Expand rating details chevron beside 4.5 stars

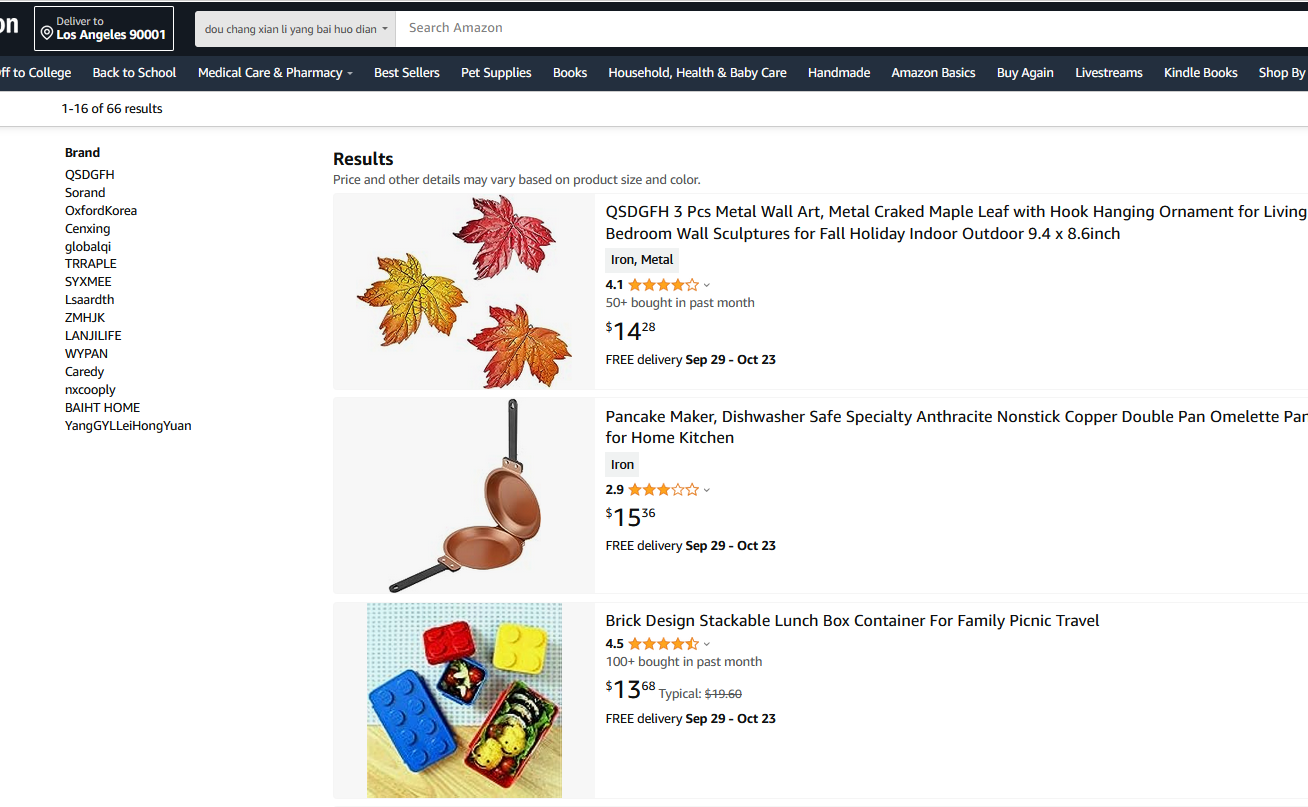(x=707, y=644)
